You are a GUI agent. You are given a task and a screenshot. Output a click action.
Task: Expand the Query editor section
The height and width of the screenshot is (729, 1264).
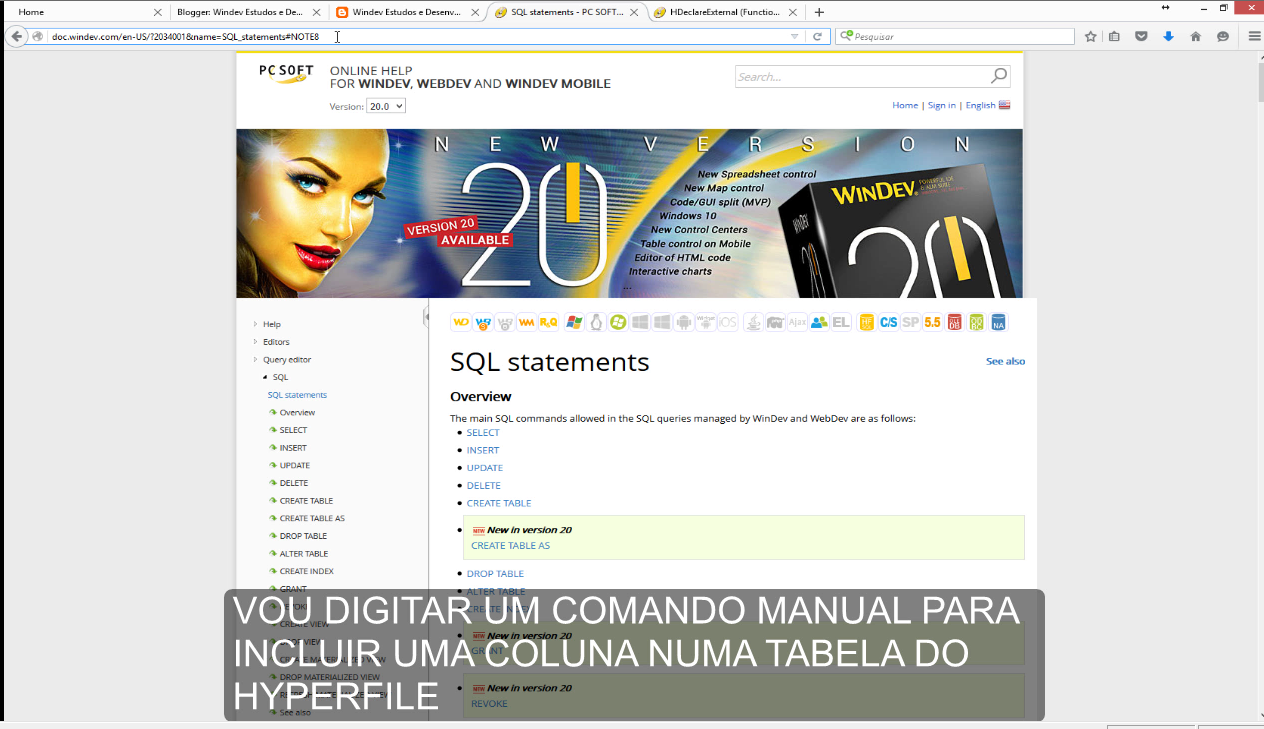(258, 359)
